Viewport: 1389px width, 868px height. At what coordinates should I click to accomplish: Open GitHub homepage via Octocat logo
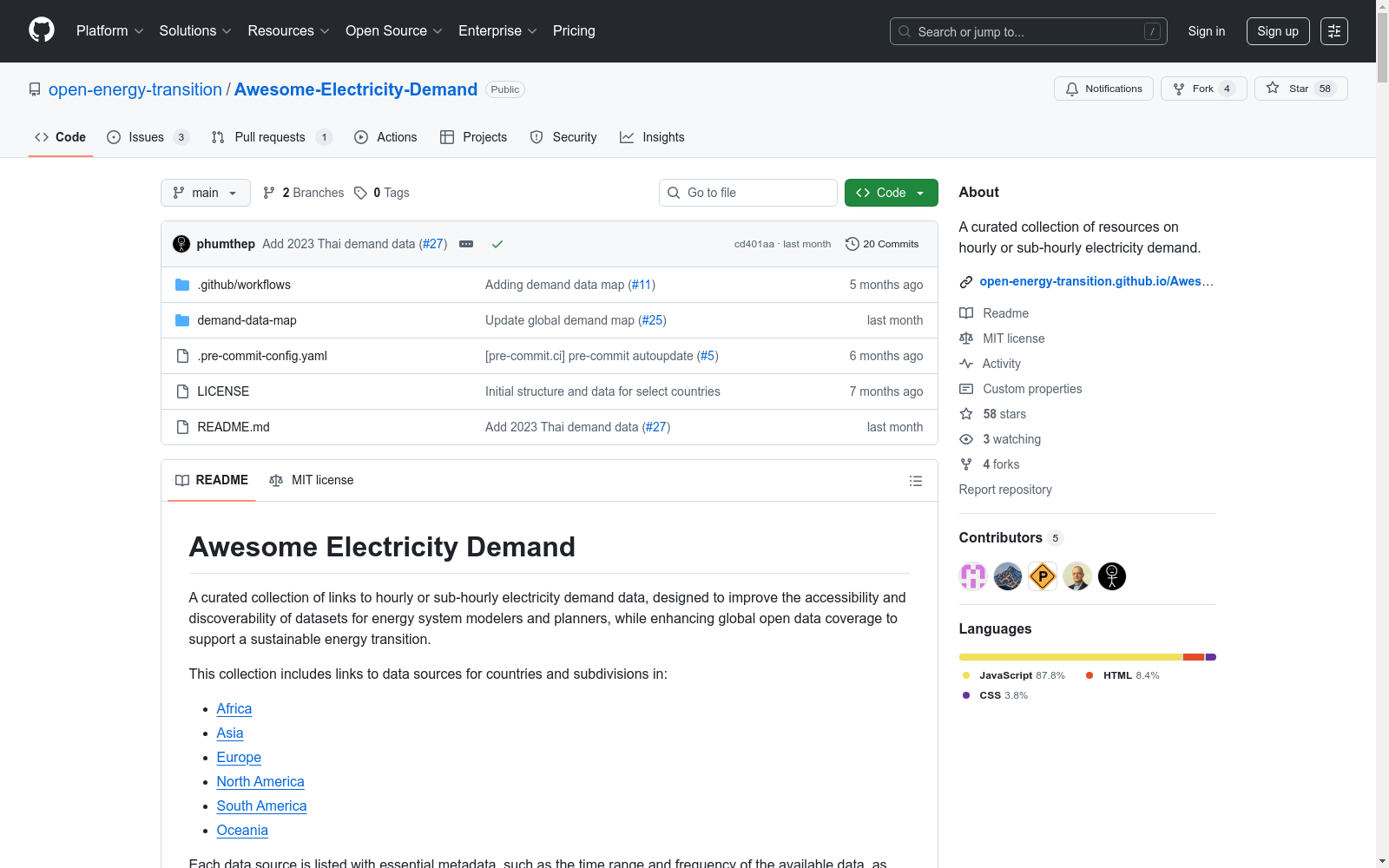(42, 30)
